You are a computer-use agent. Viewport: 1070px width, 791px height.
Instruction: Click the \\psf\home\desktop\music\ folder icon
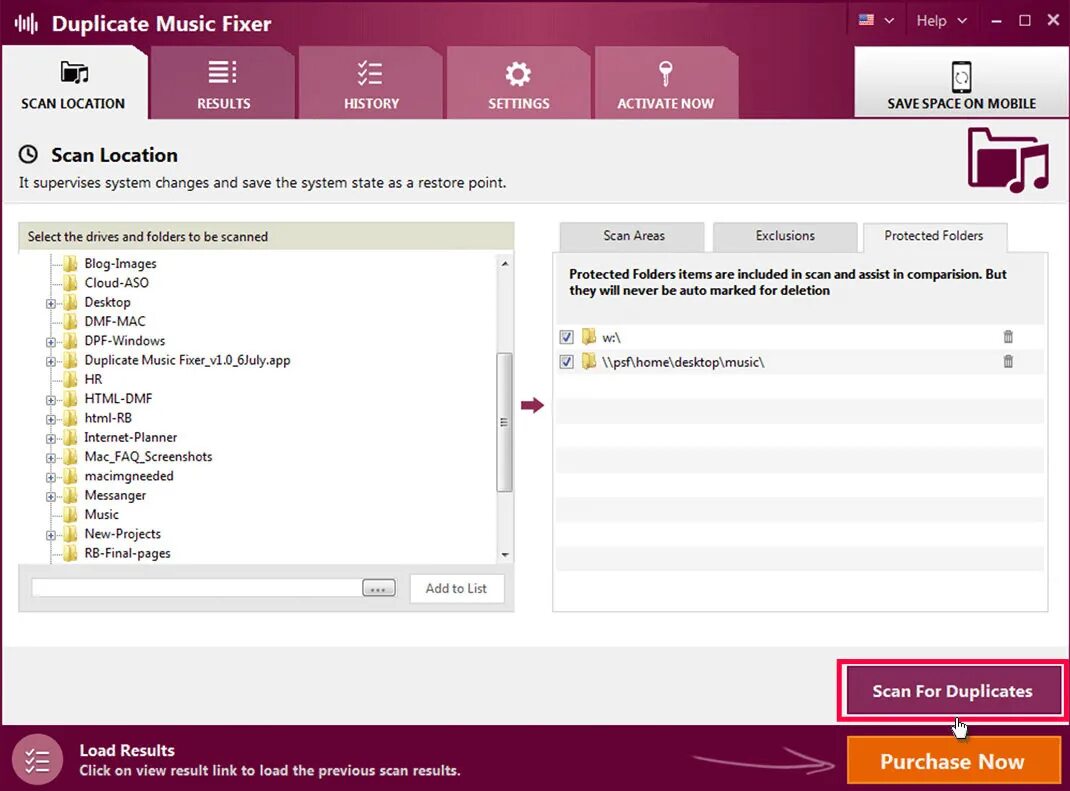[x=588, y=361]
